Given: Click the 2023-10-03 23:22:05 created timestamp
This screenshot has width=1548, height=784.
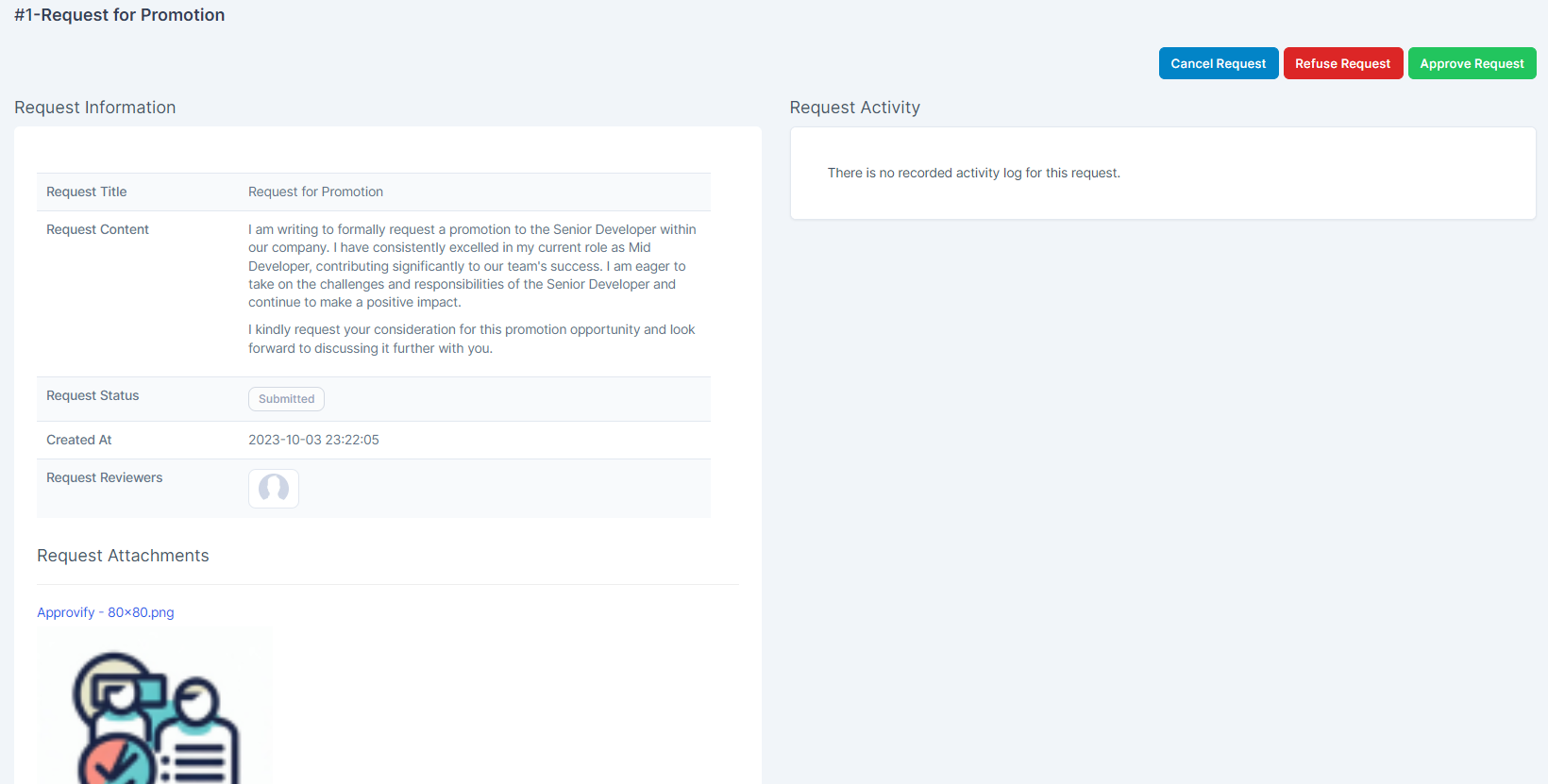Looking at the screenshot, I should click(x=314, y=440).
